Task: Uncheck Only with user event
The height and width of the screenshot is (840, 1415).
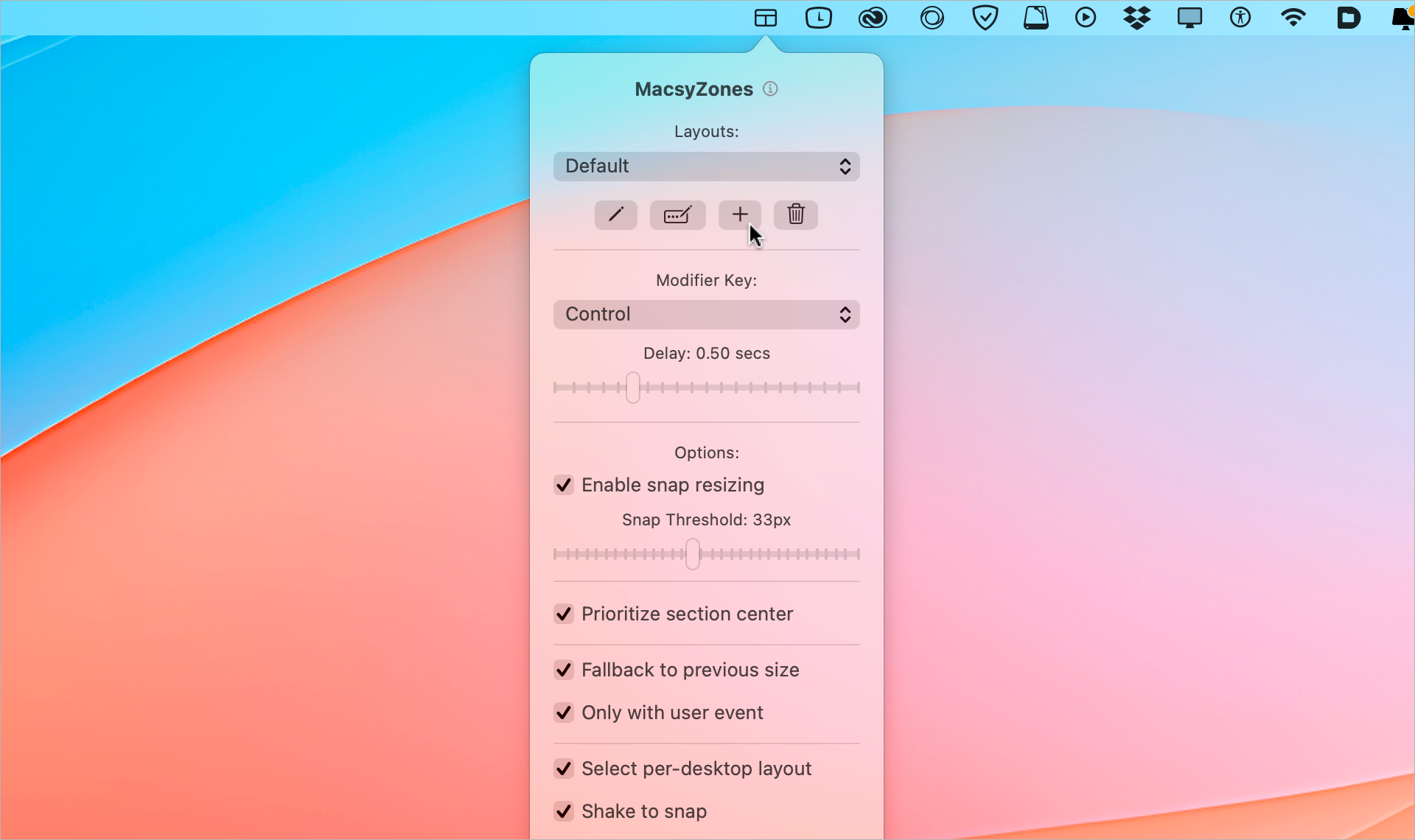Action: pyautogui.click(x=564, y=713)
